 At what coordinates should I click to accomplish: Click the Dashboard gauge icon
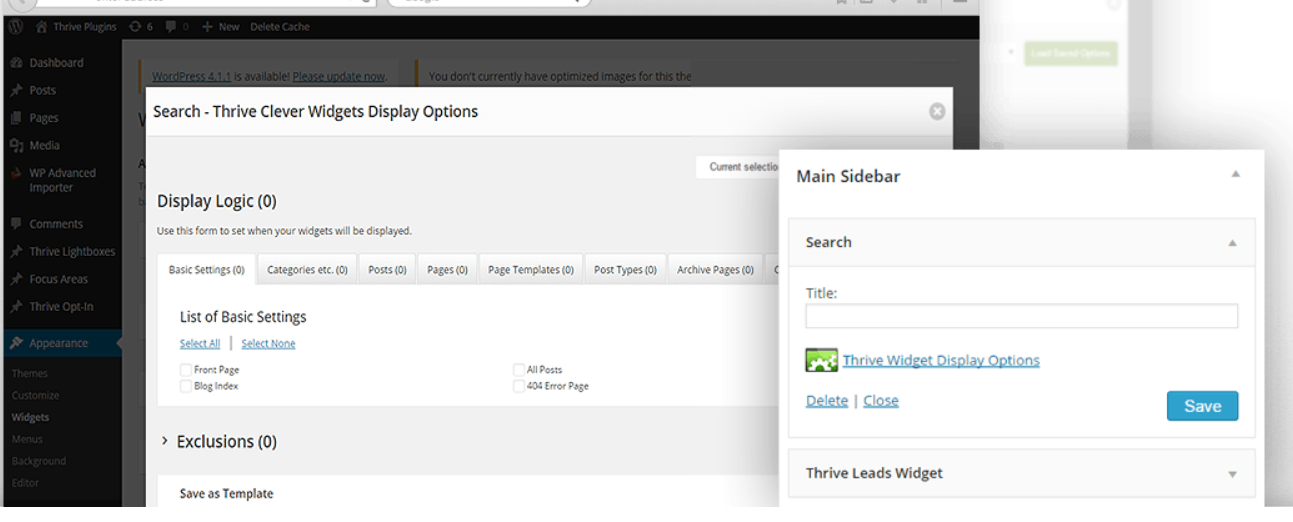tap(16, 63)
